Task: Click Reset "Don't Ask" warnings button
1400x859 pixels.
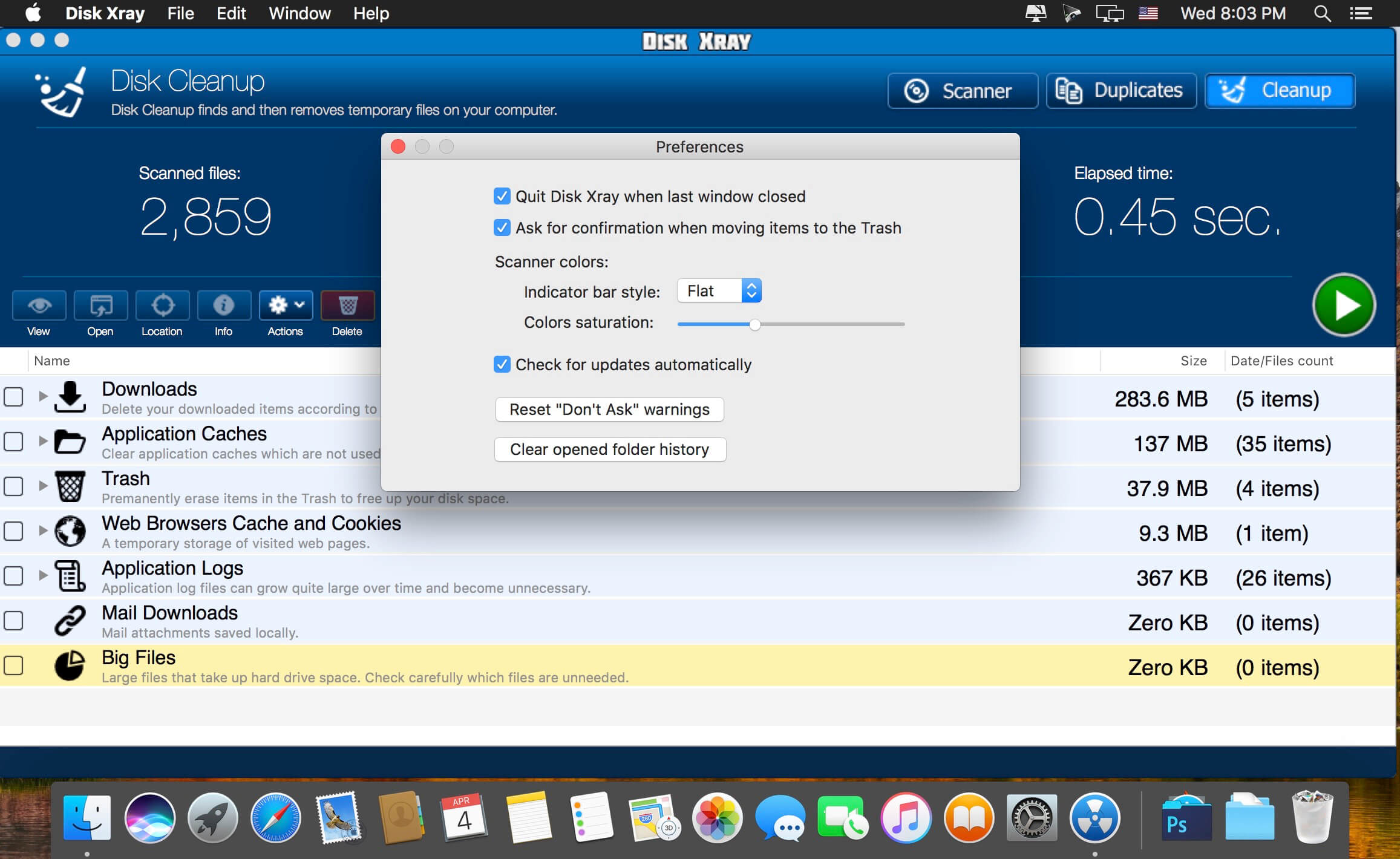Action: point(609,410)
